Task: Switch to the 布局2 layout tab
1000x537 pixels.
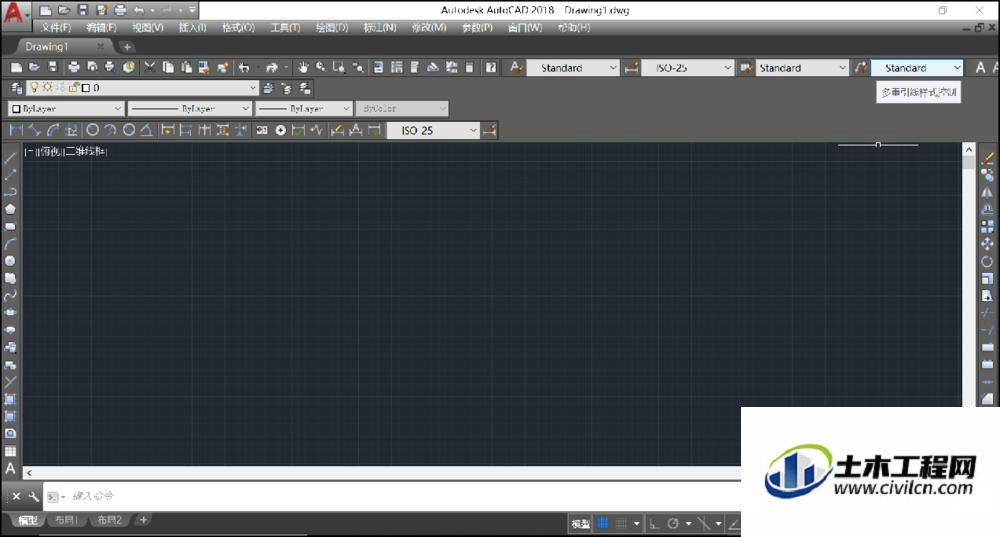Action: [x=109, y=520]
